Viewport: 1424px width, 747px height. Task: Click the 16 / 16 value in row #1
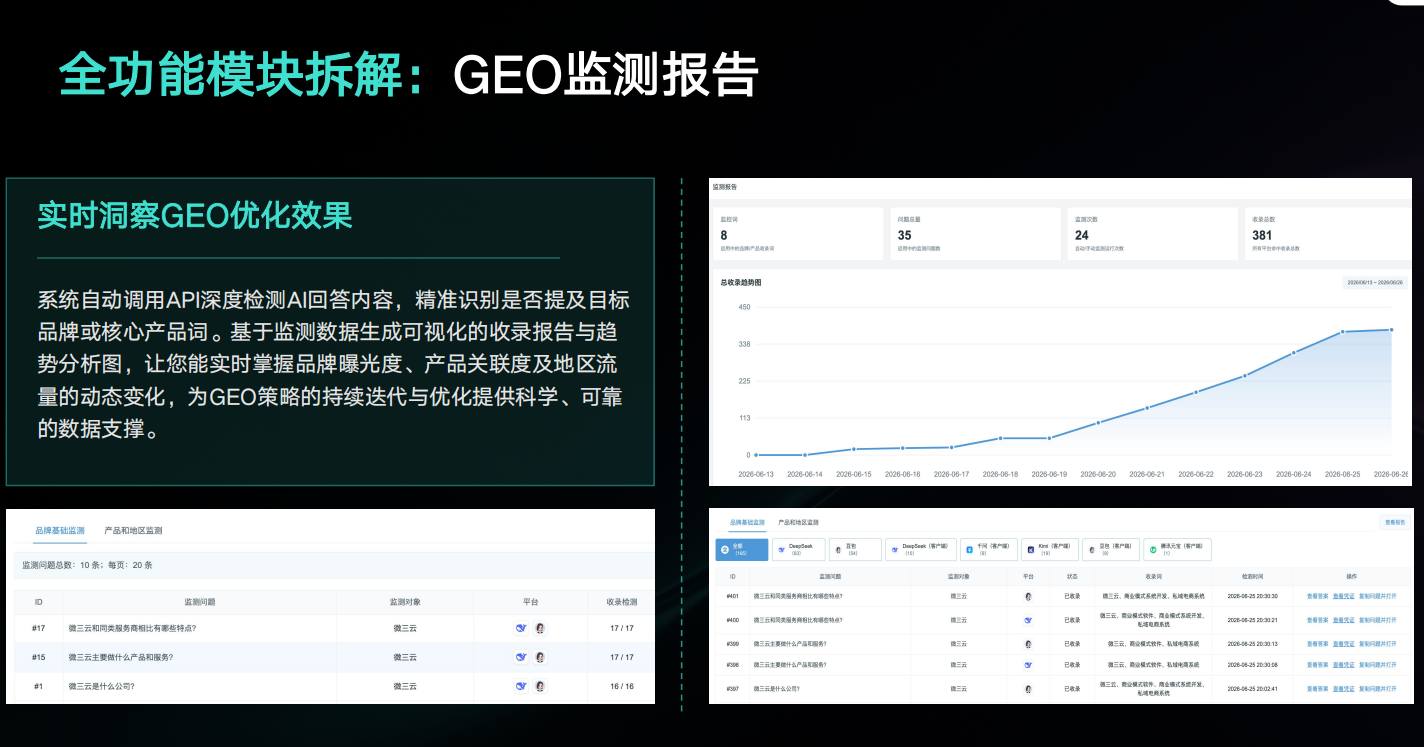[621, 686]
